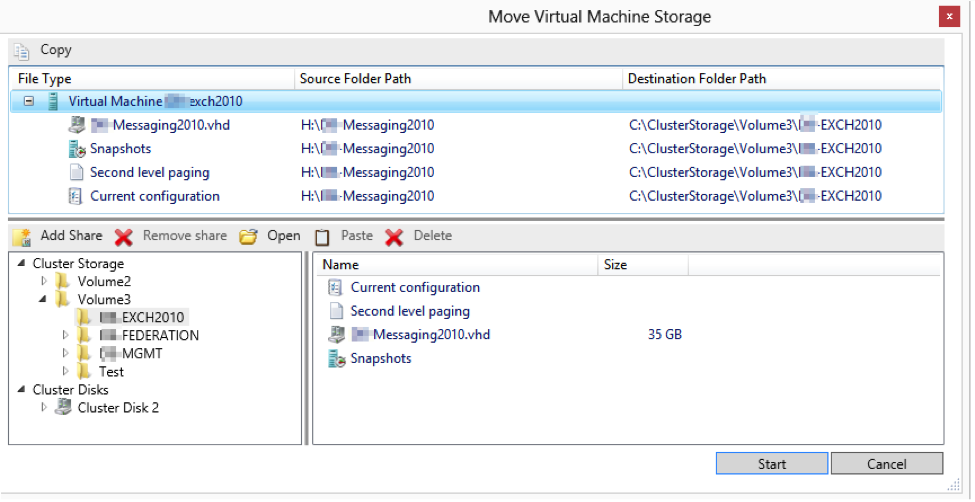Image resolution: width=975 pixels, height=502 pixels.
Task: Select Snapshots in the lower file list
Action: point(381,358)
